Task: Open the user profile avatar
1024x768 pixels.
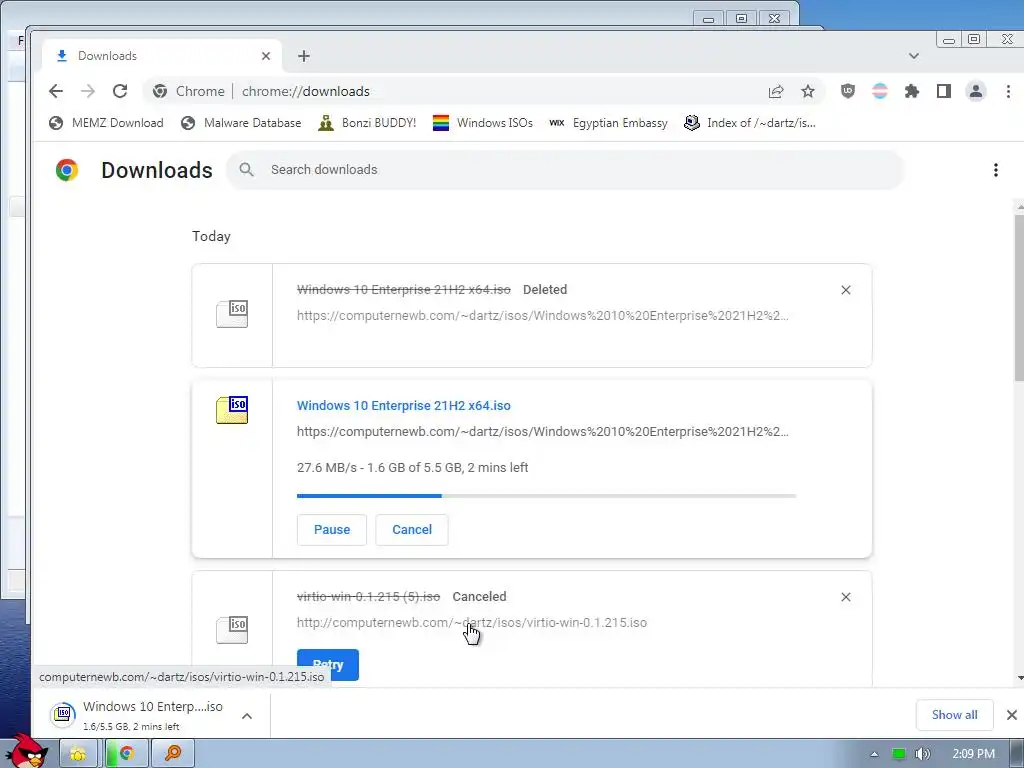Action: 976,91
